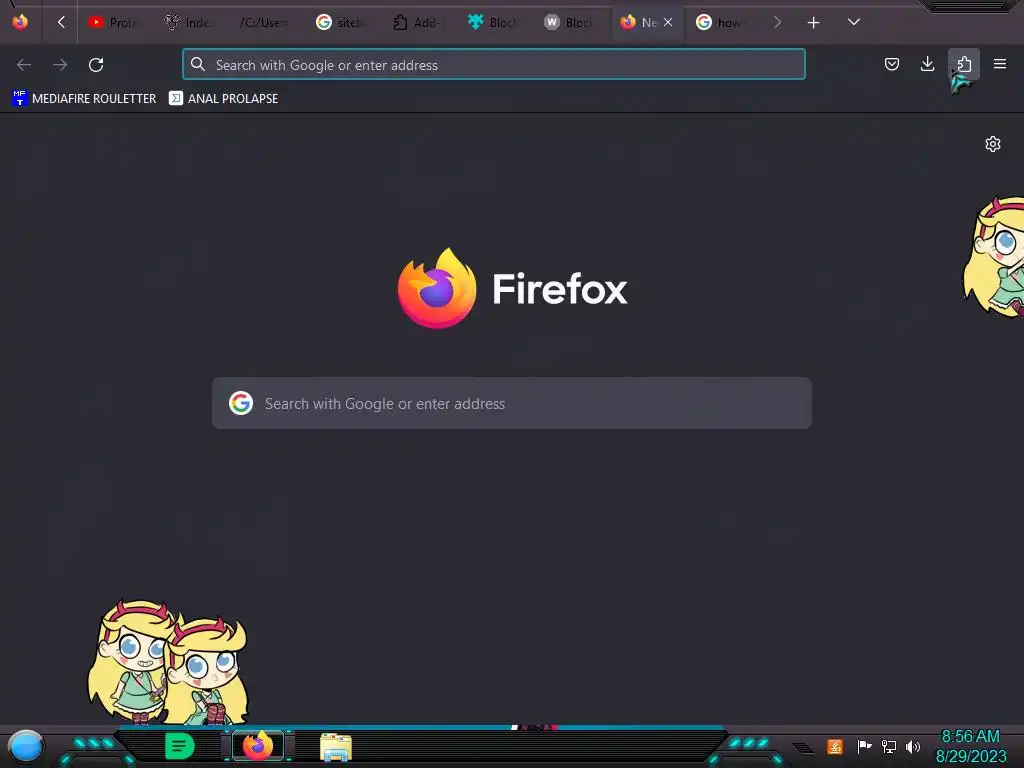
Task: Open the green Spotify-style taskbar app
Action: [180, 746]
